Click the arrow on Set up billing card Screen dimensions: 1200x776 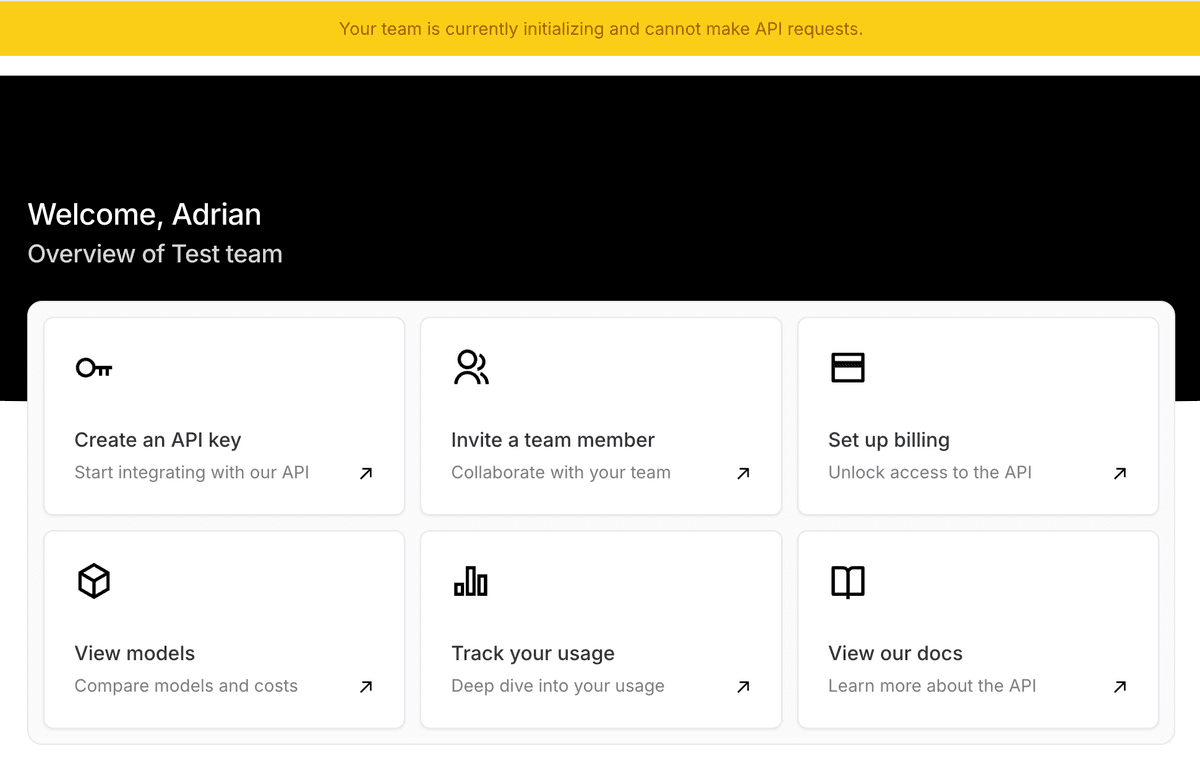(1119, 473)
